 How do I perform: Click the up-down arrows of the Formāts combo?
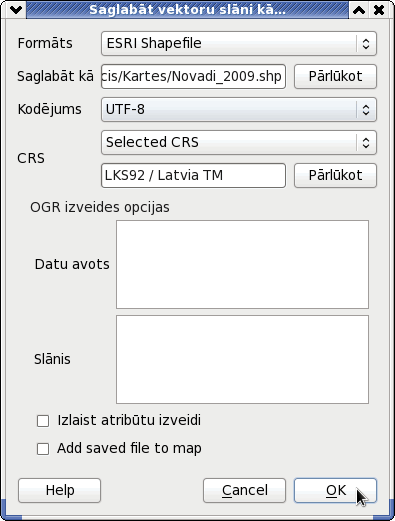point(366,44)
